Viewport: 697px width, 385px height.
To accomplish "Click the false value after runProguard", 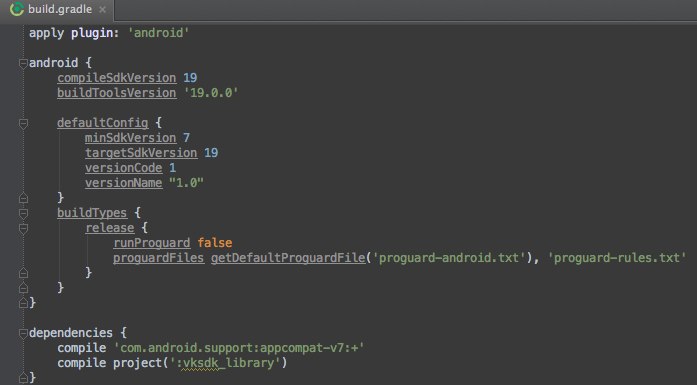I will click(215, 243).
